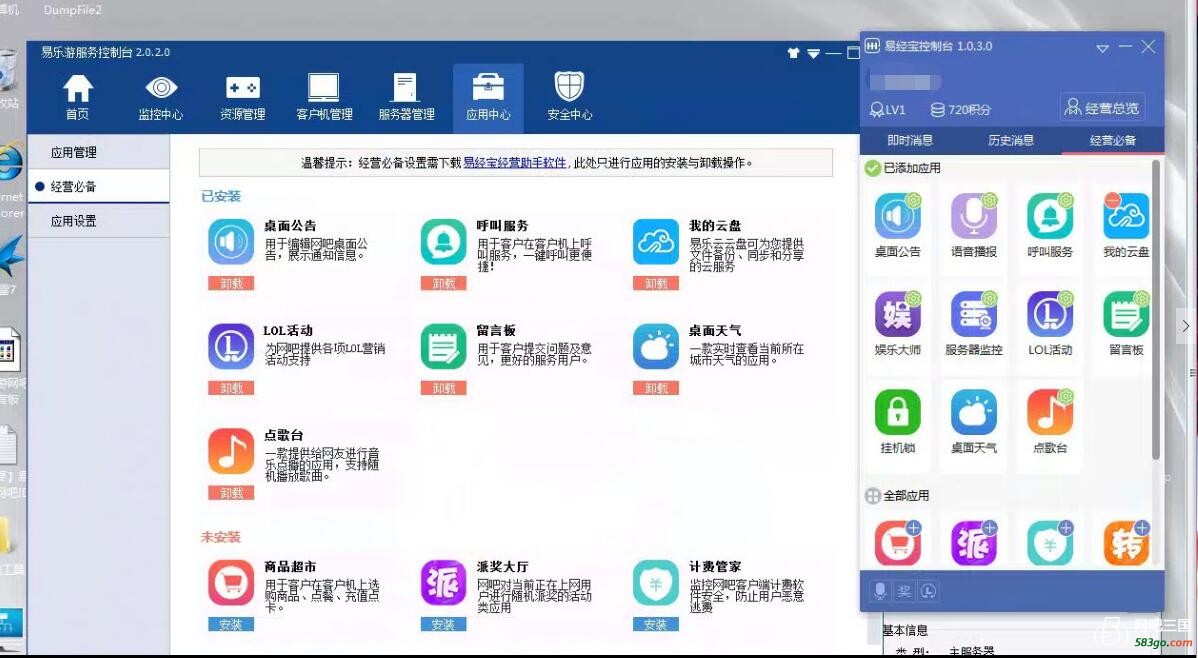The height and width of the screenshot is (658, 1198).
Task: Click the 720积分 points display
Action: [x=961, y=109]
